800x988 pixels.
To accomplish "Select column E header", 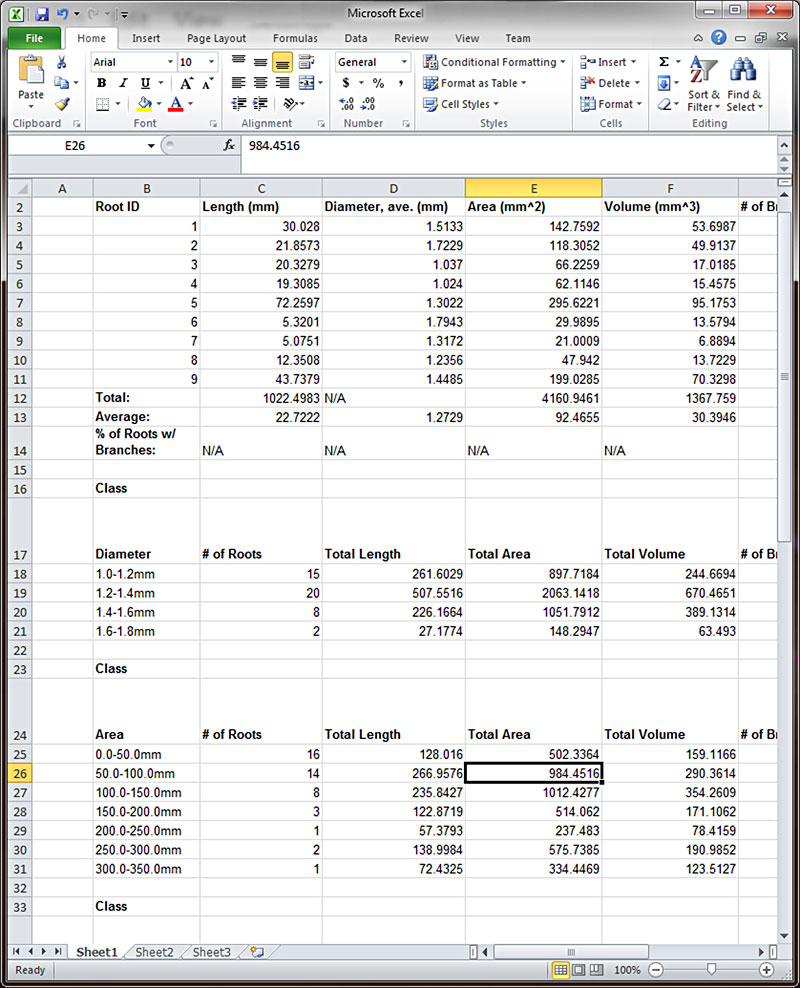I will [x=534, y=188].
